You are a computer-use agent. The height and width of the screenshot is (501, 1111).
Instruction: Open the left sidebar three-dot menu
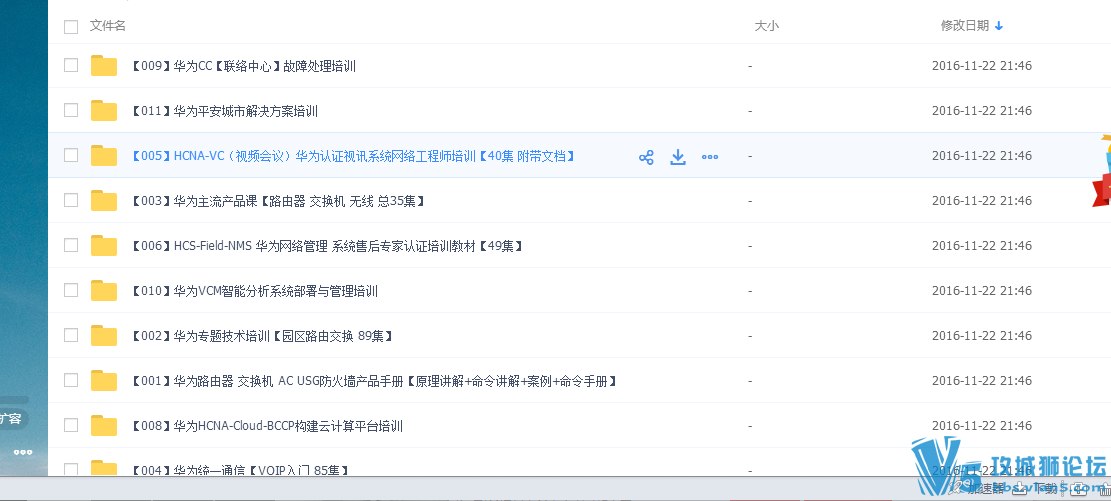[23, 452]
